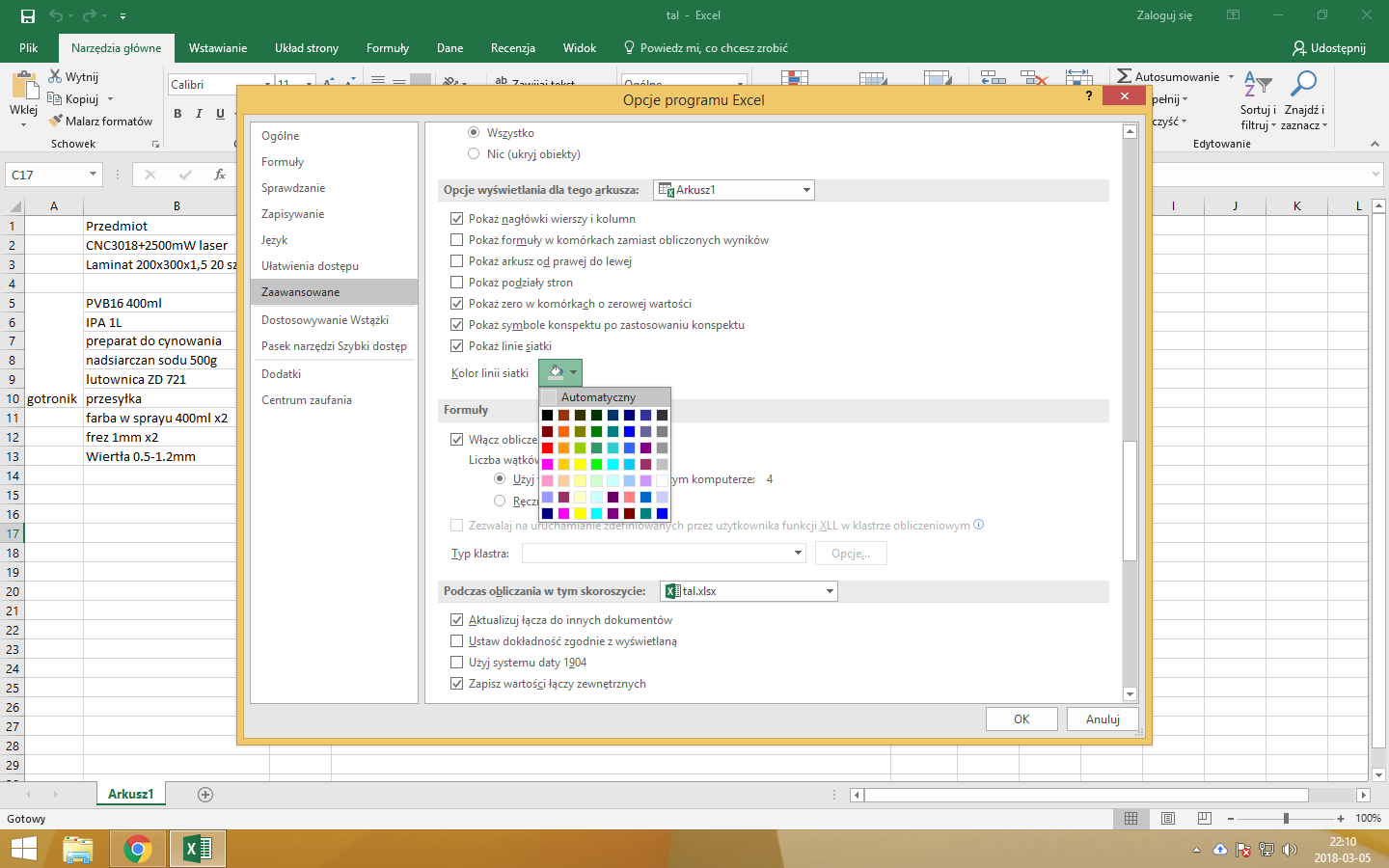
Task: Open the Arkusz1 worksheet dropdown in options
Action: [806, 190]
